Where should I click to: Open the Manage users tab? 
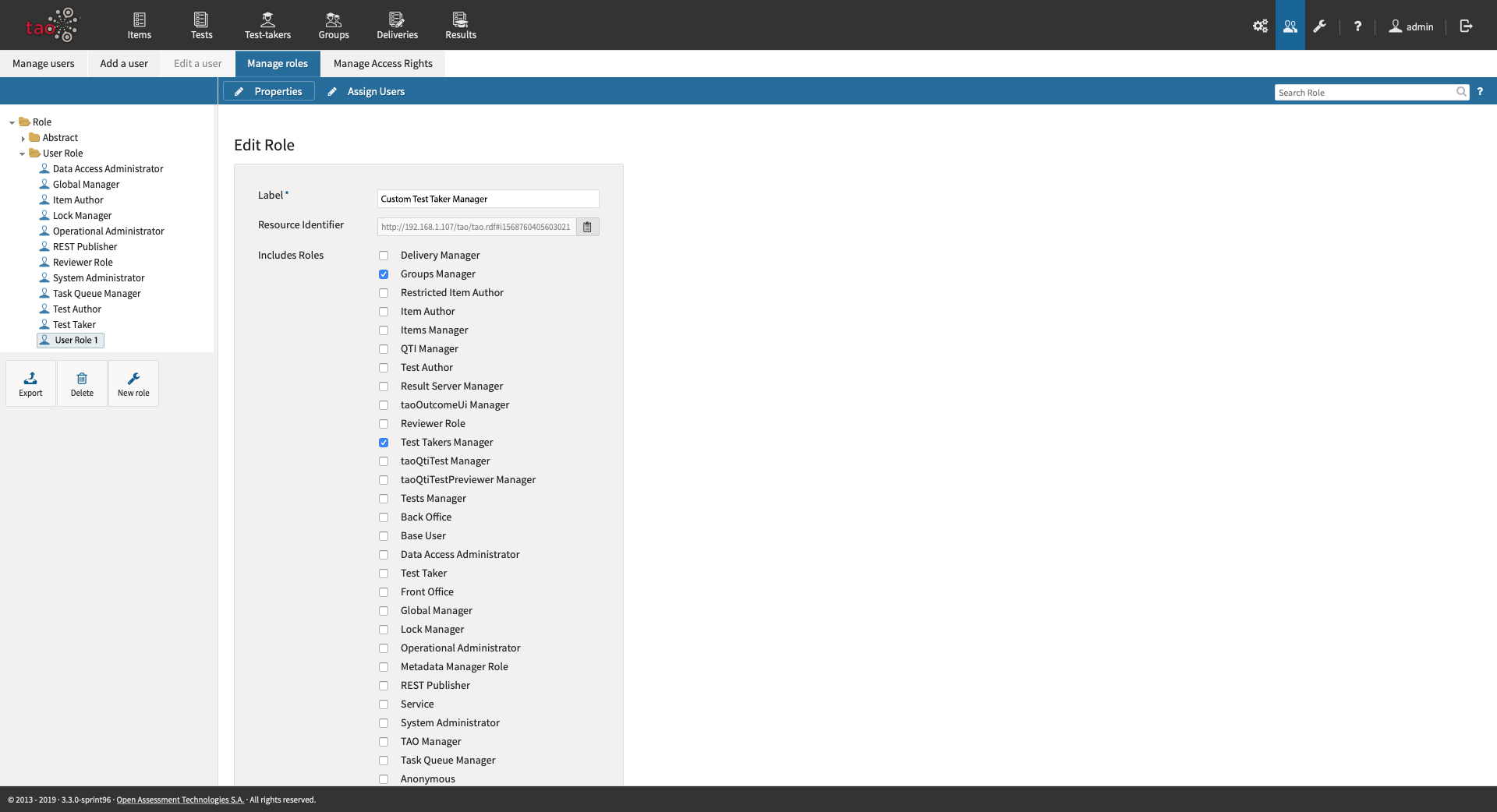(x=44, y=64)
